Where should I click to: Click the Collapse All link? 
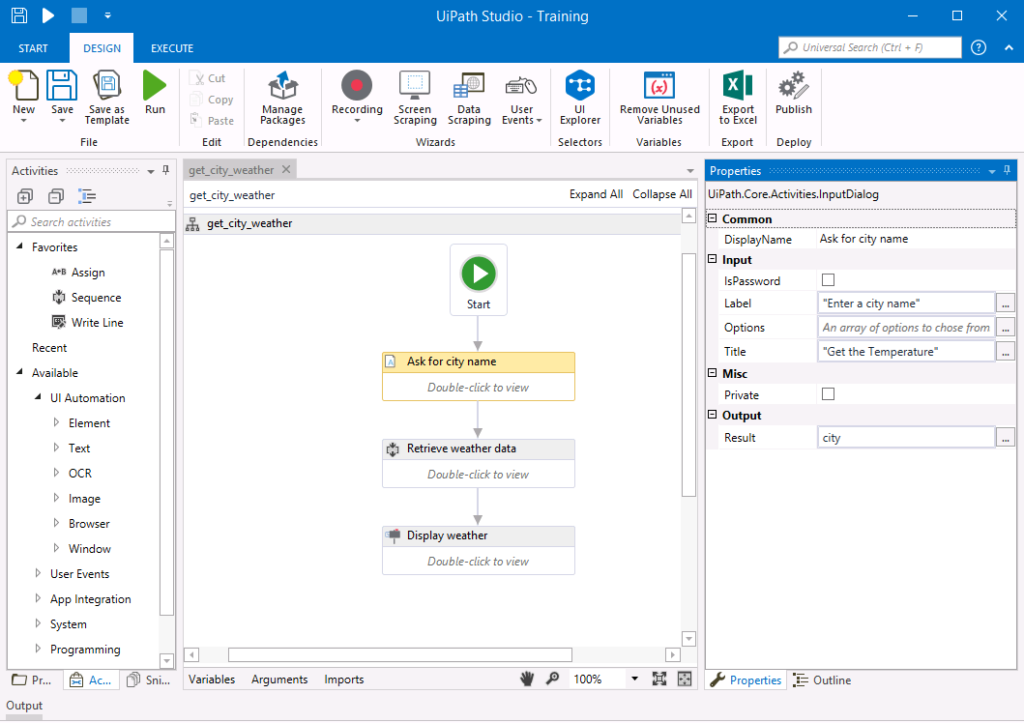pyautogui.click(x=662, y=193)
